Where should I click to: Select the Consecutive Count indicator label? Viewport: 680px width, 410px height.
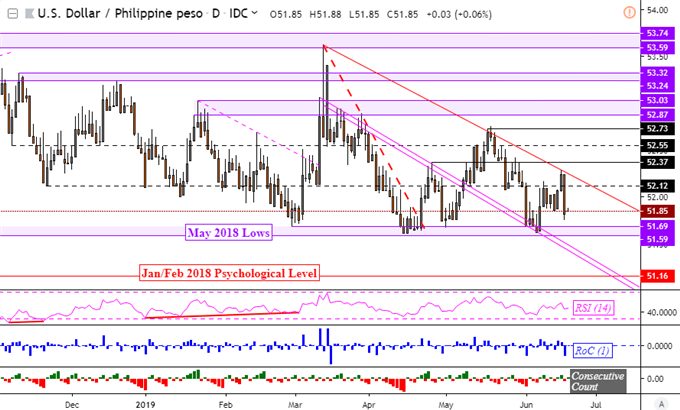point(598,381)
